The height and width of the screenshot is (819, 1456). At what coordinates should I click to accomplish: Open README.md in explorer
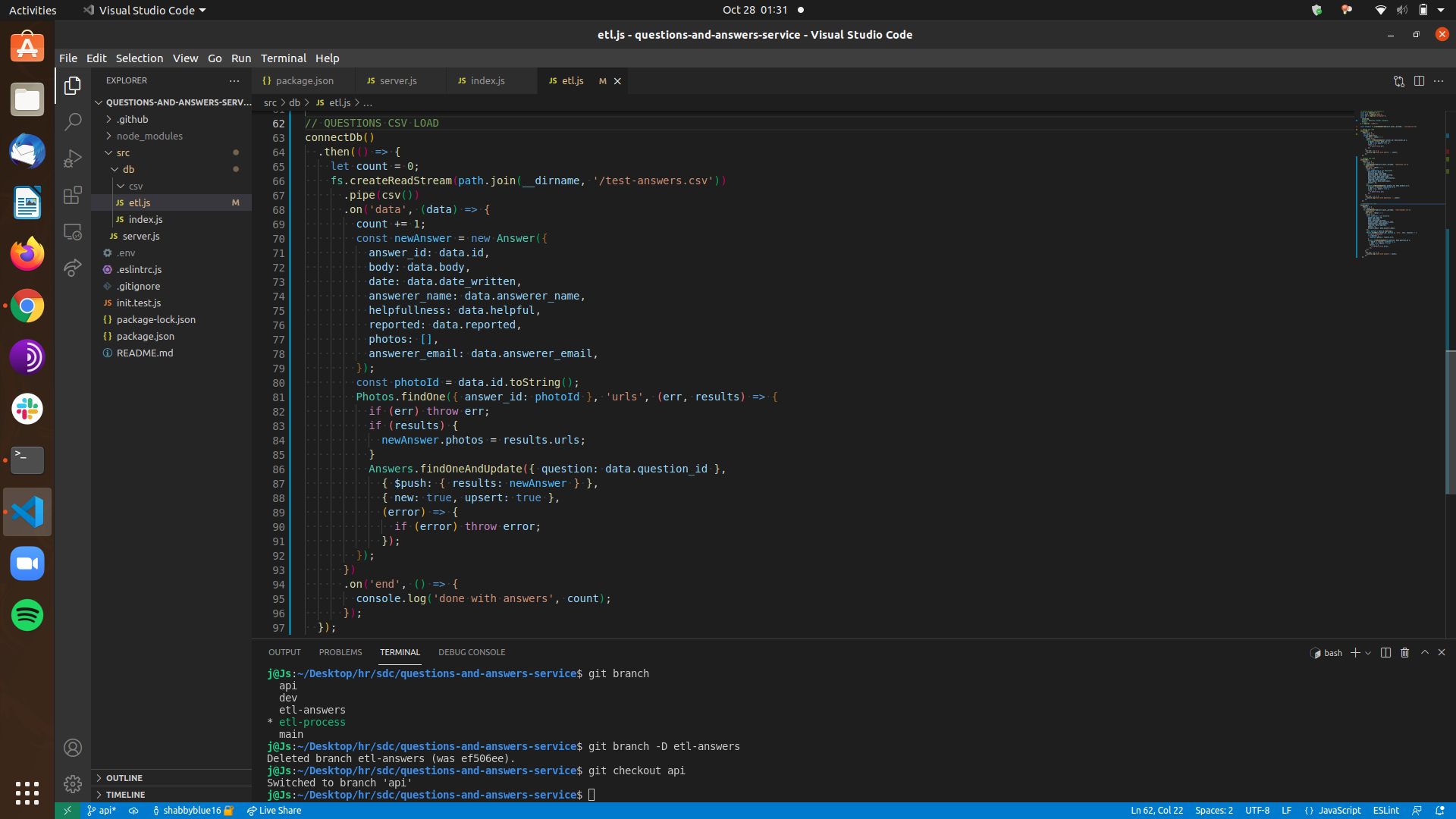tap(172, 353)
